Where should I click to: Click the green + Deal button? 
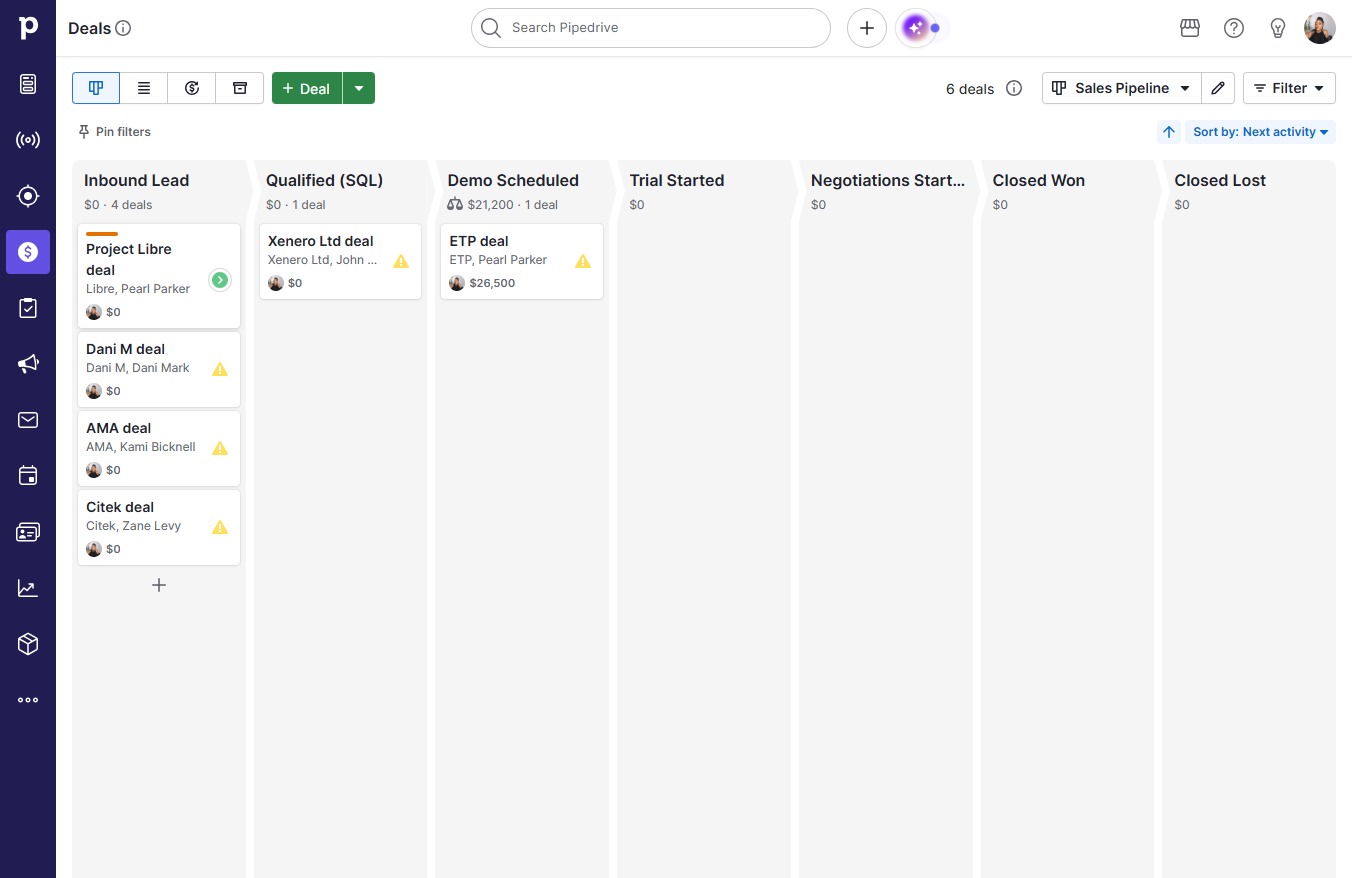307,88
